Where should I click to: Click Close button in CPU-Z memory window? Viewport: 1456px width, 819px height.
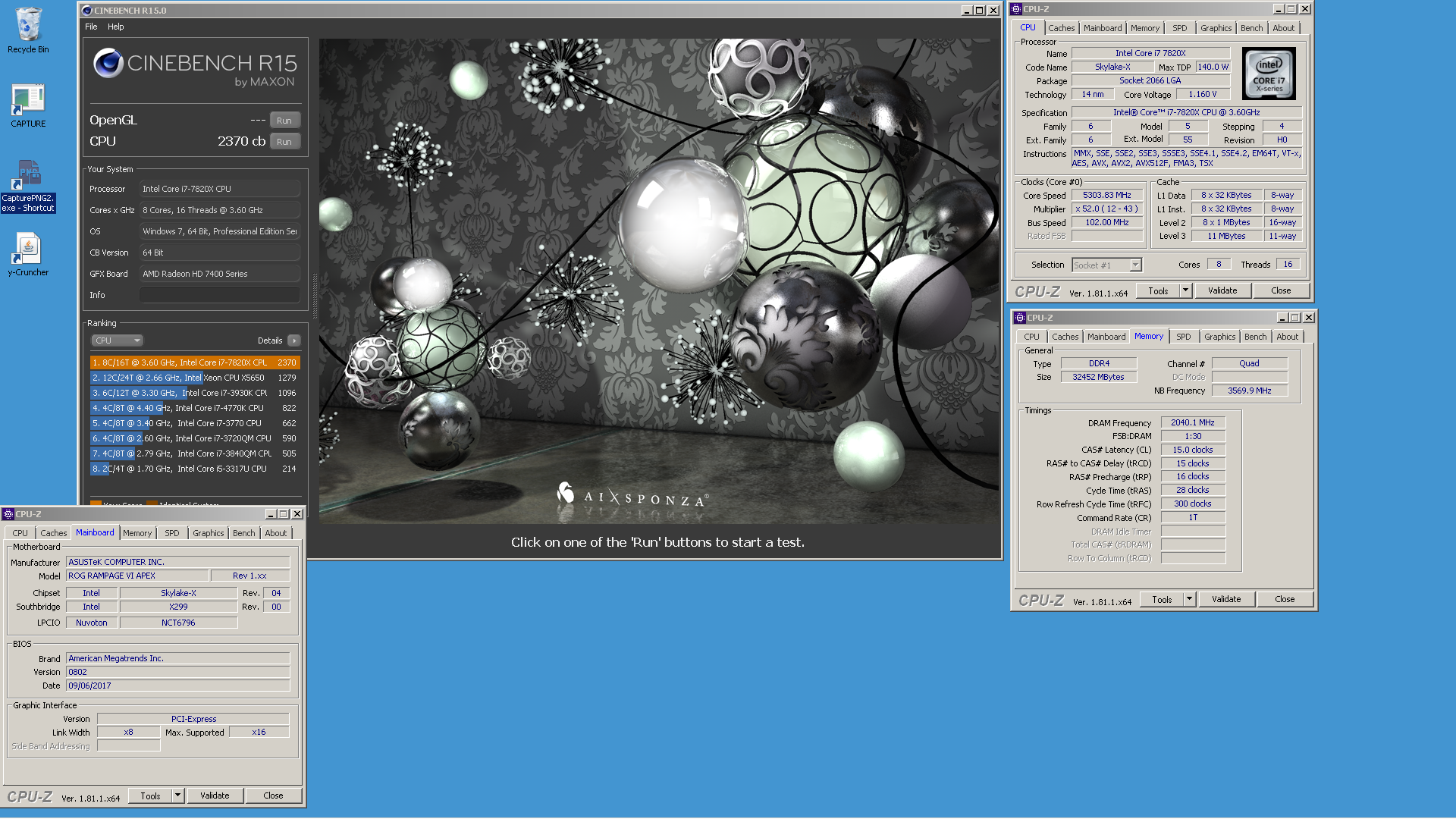tap(1285, 599)
